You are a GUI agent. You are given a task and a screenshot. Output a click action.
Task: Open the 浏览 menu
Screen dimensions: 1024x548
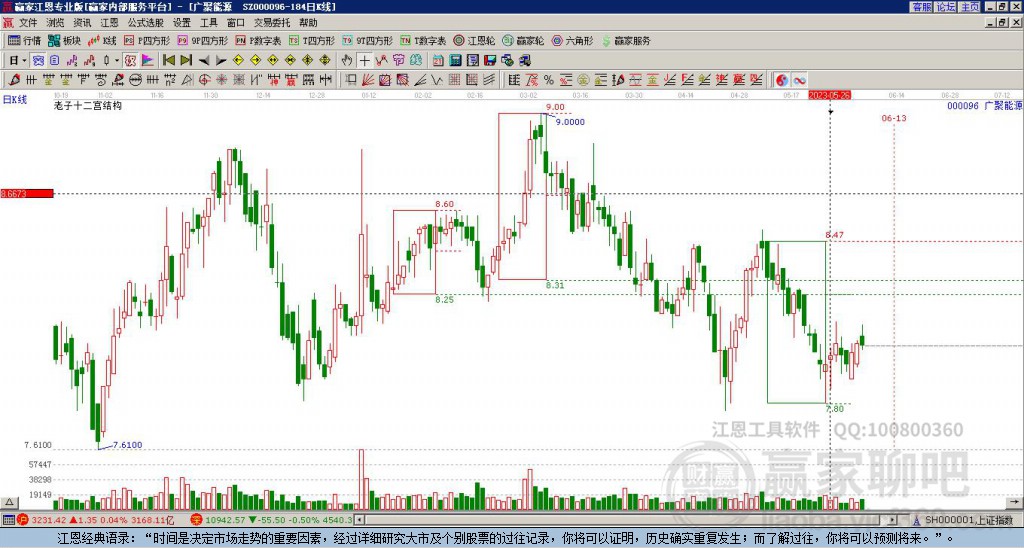56,23
